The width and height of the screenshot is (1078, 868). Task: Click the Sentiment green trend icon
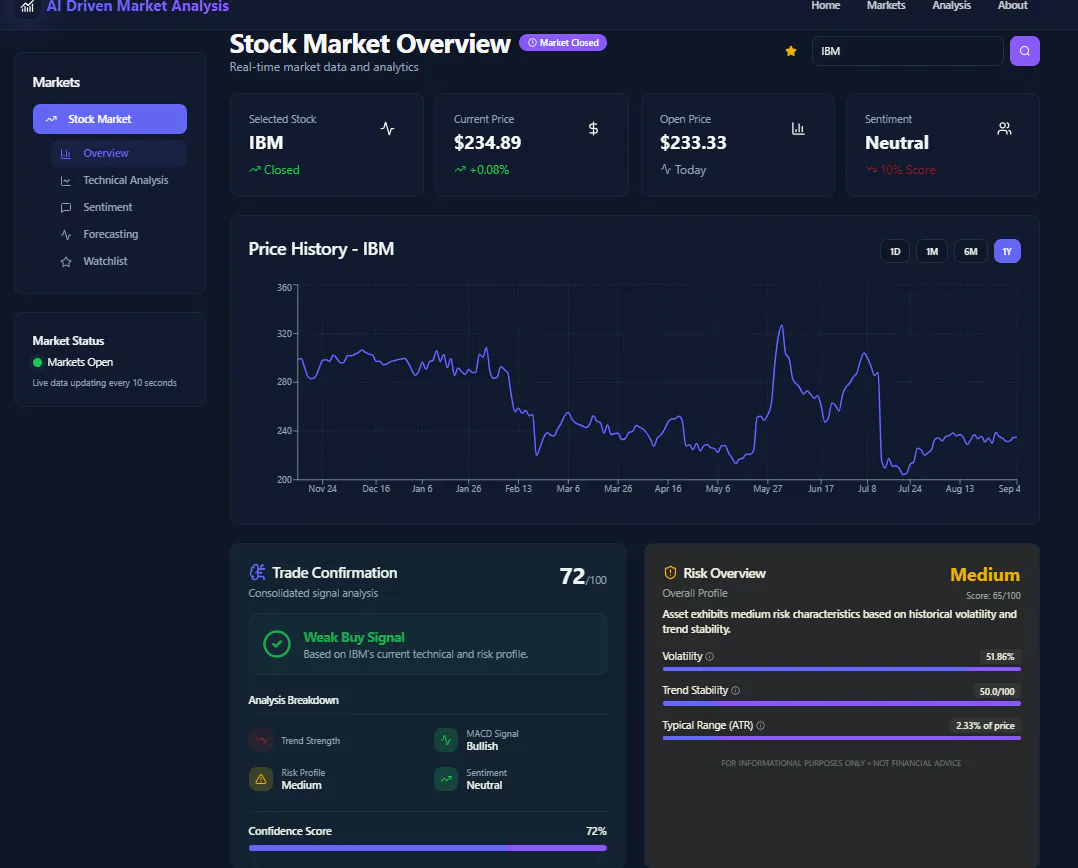446,779
